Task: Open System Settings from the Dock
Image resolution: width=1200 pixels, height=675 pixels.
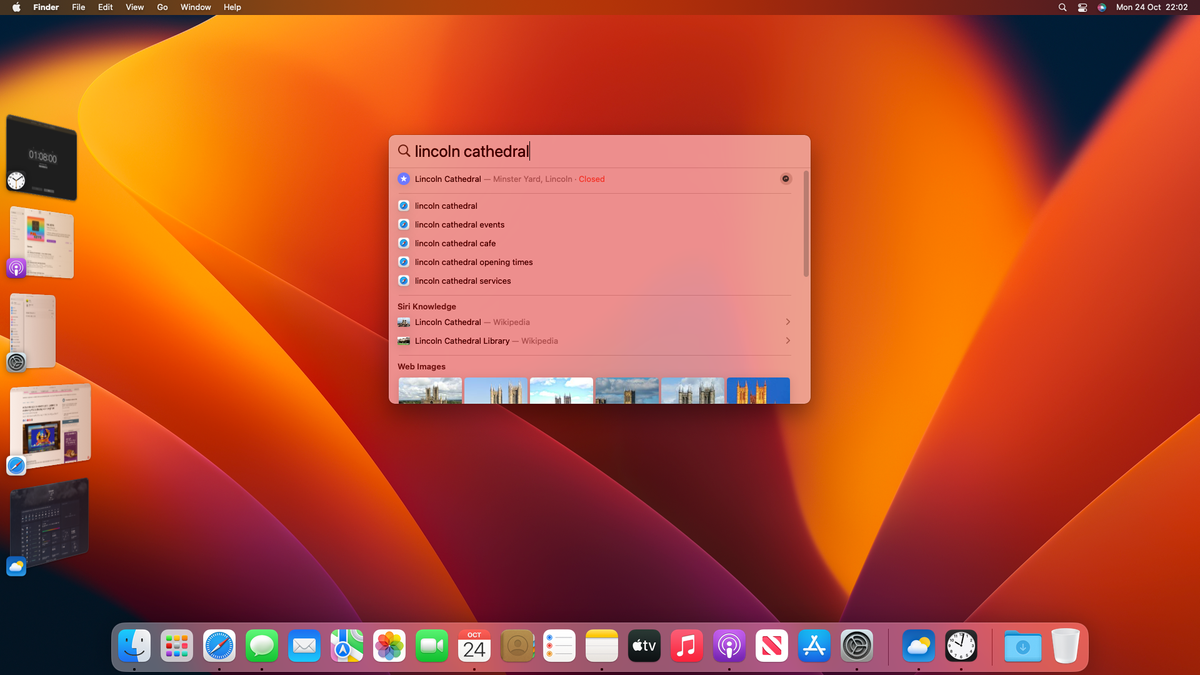Action: click(x=856, y=646)
